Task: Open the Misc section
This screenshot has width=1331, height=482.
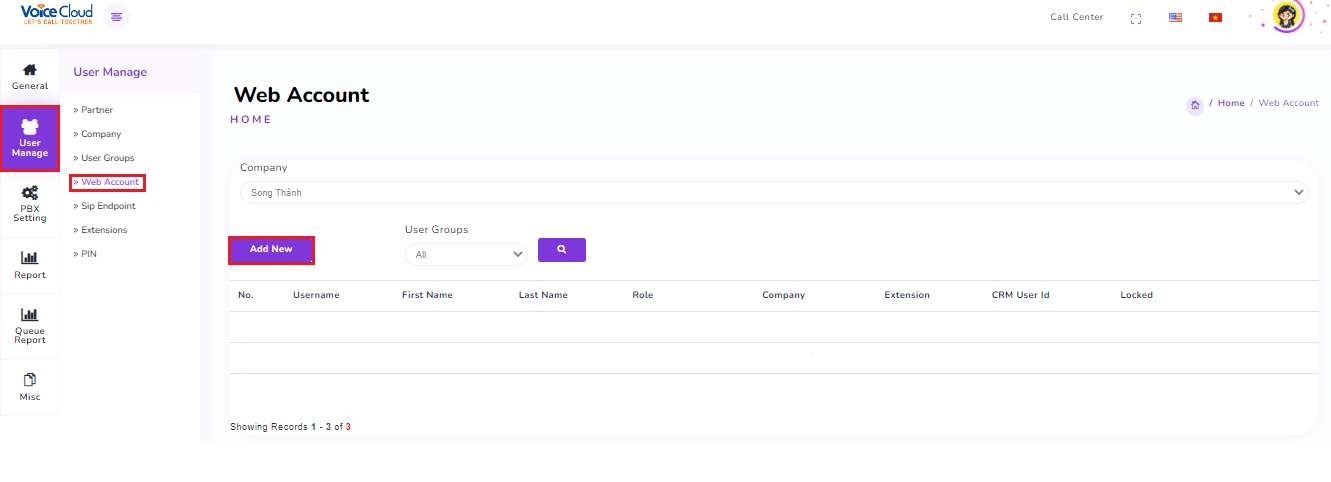Action: click(x=30, y=387)
